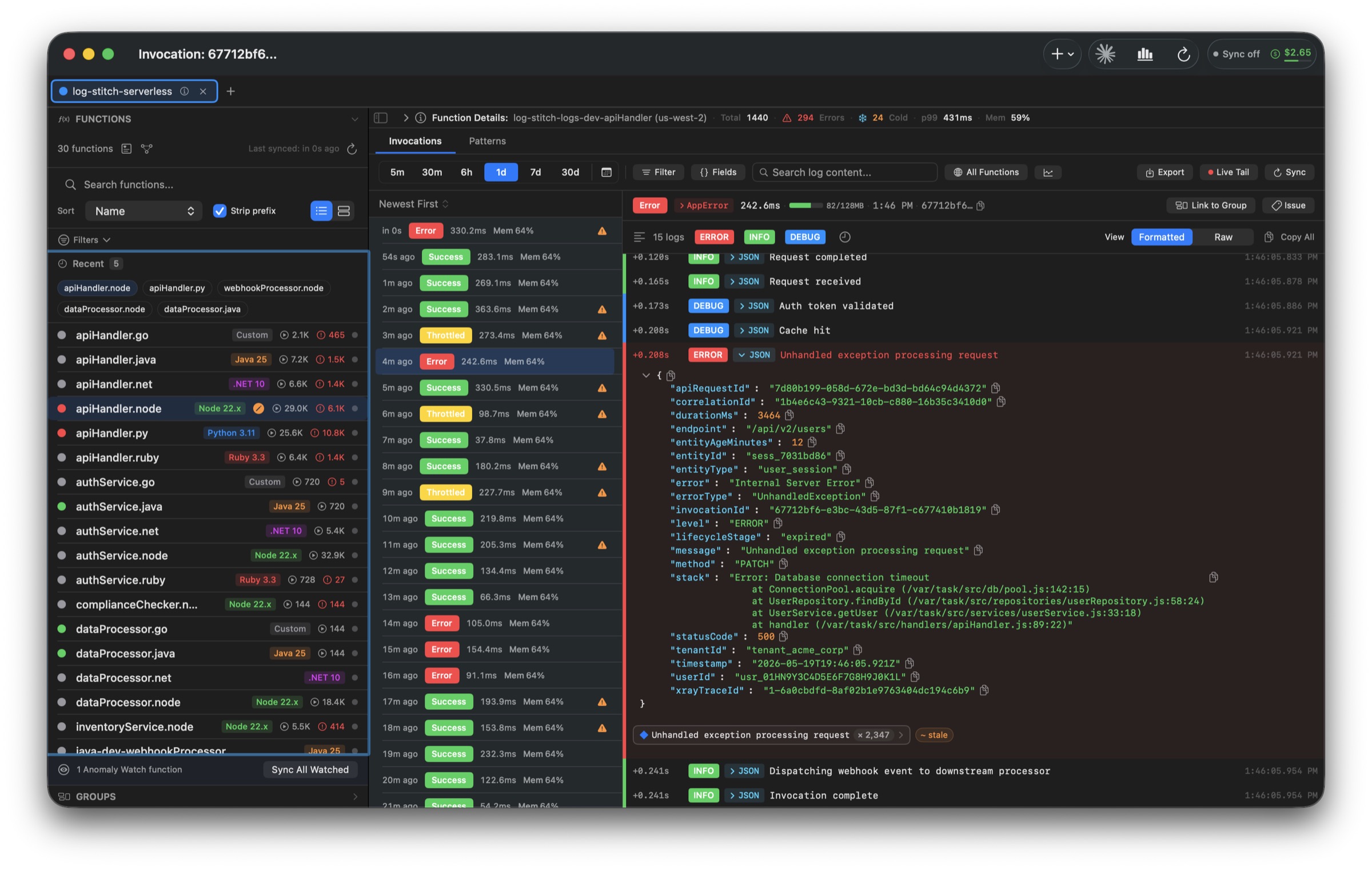Switch to card list view

pyautogui.click(x=344, y=210)
